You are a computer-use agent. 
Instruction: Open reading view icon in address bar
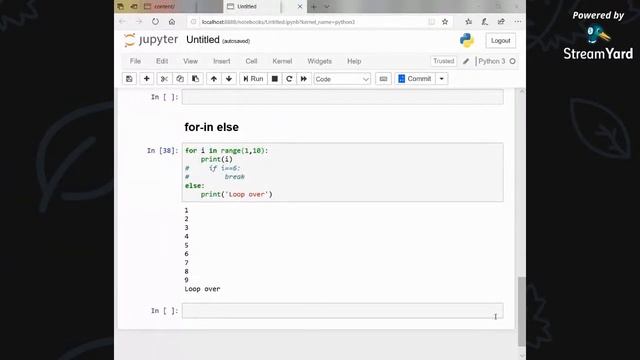pos(431,22)
